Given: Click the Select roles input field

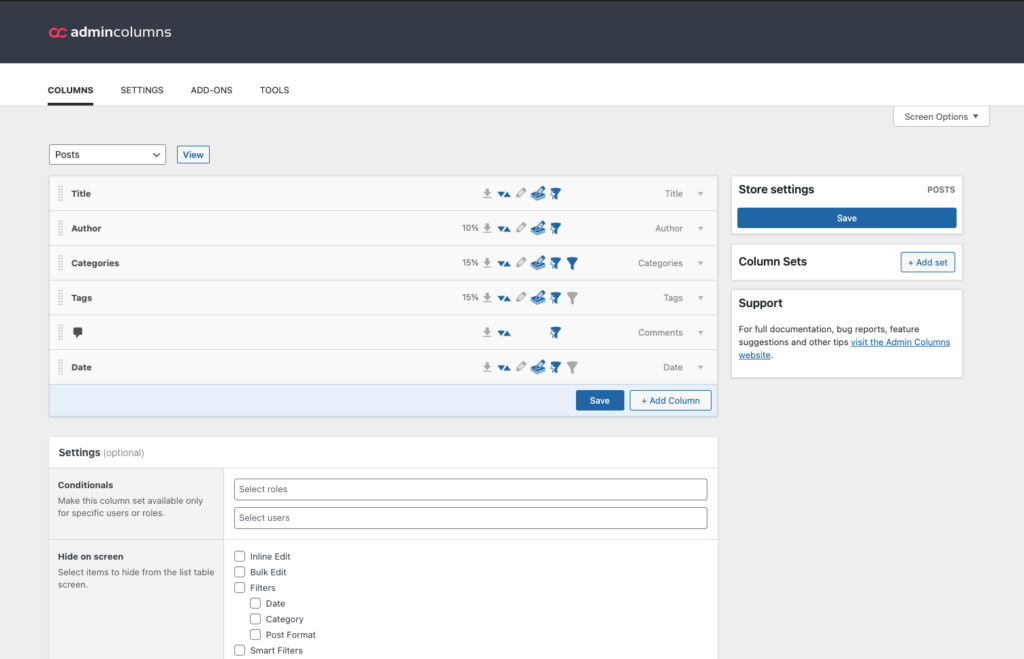Looking at the screenshot, I should tap(470, 489).
